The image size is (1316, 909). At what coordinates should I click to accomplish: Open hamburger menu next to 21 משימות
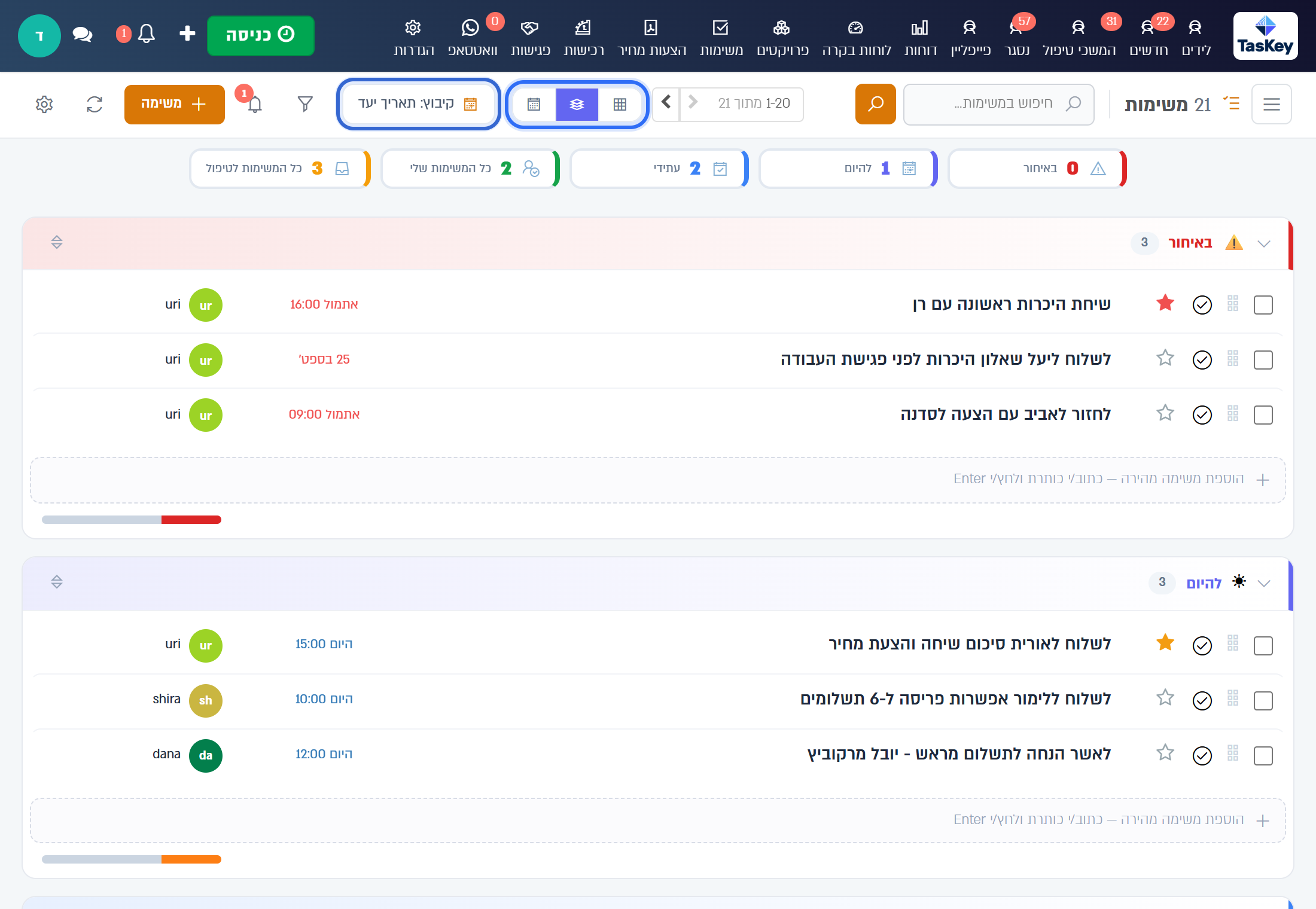pyautogui.click(x=1272, y=104)
